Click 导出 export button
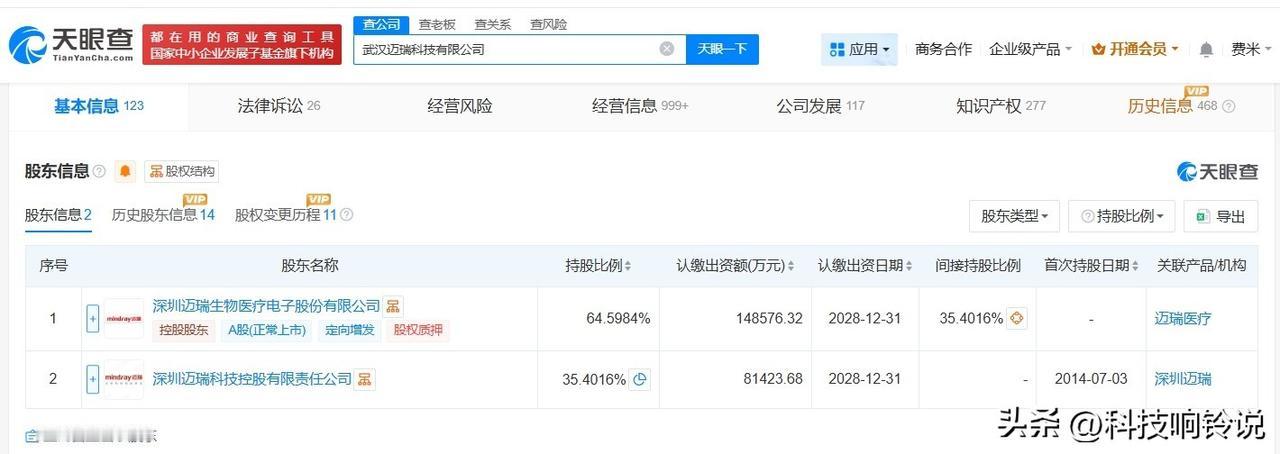Image resolution: width=1280 pixels, height=454 pixels. pyautogui.click(x=1220, y=216)
